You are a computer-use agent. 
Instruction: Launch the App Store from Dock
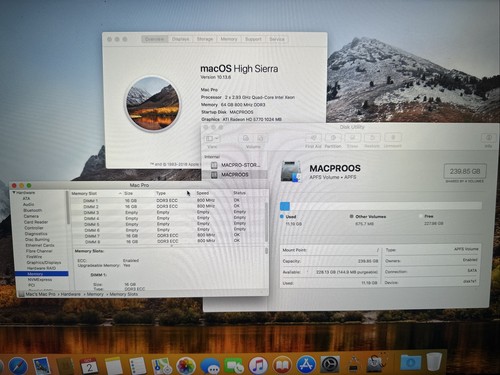306,365
